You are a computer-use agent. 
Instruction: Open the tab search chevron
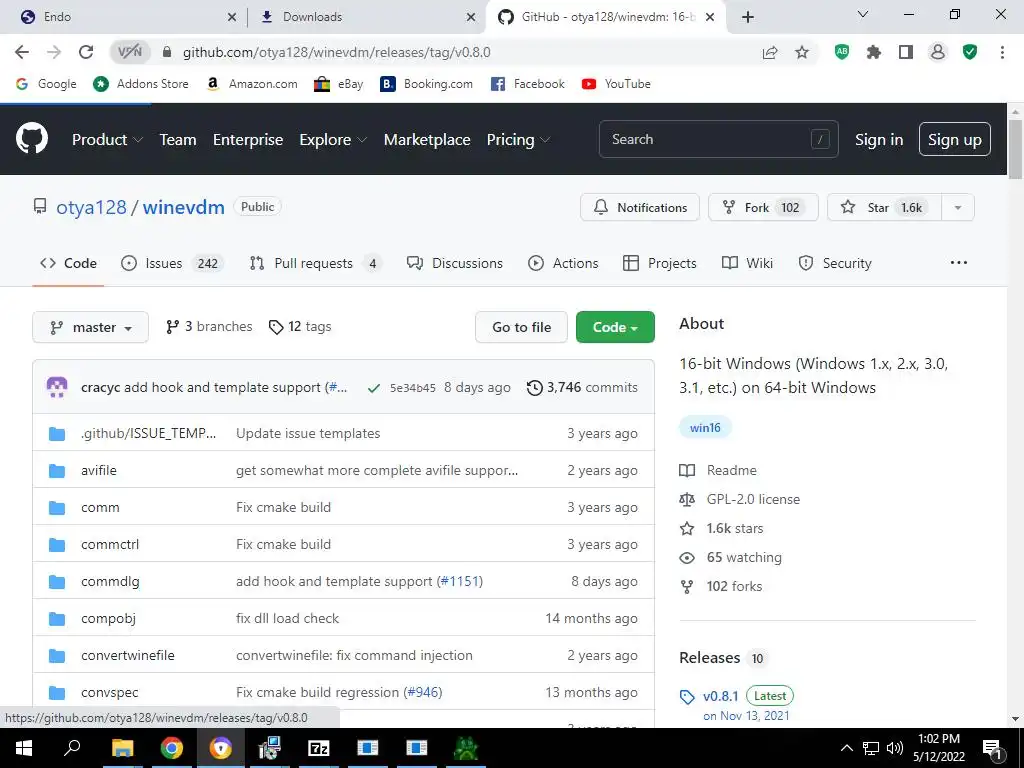tap(863, 14)
